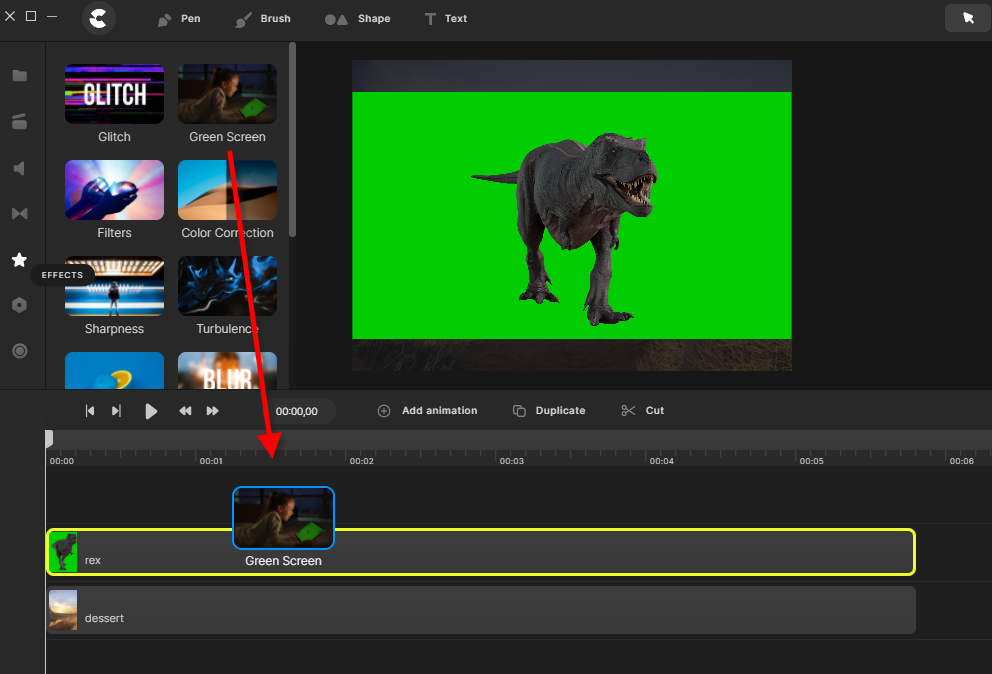Choose the Turbulence effect thumbnail

pos(227,286)
